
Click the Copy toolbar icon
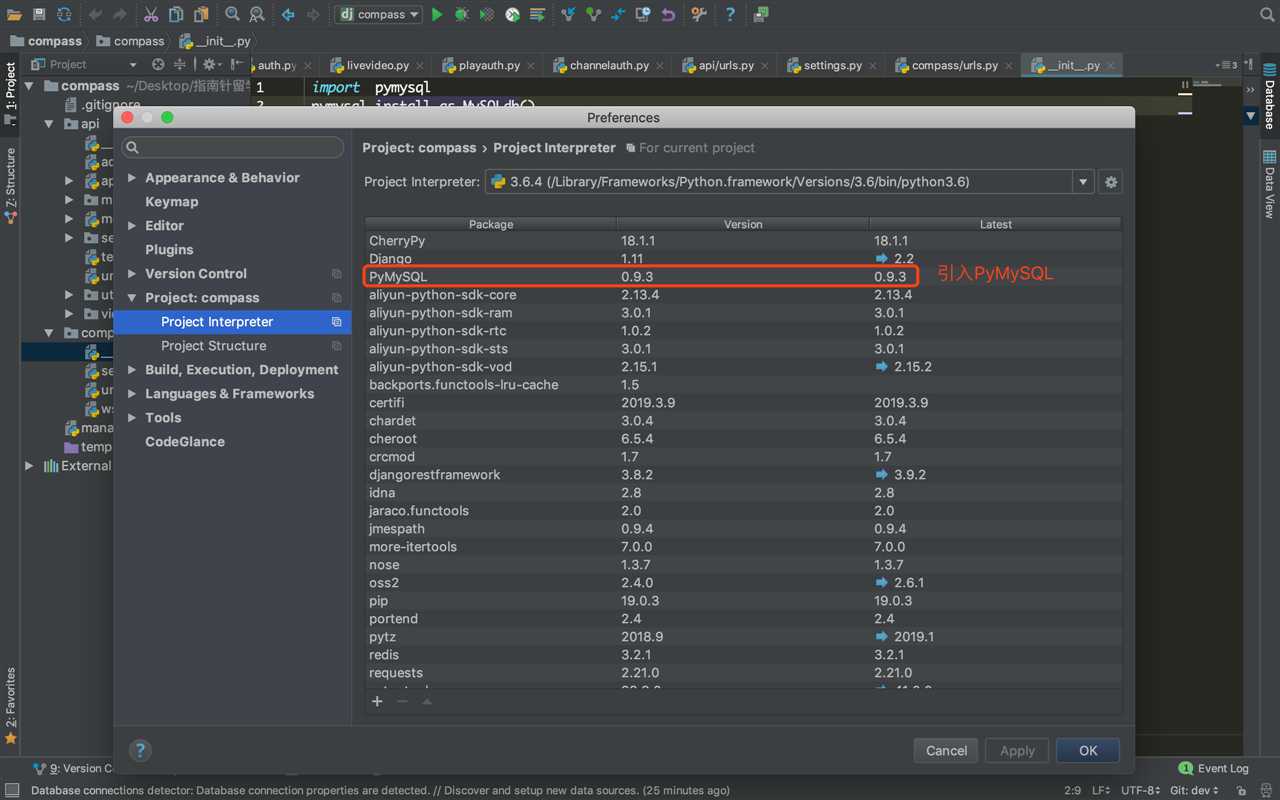pyautogui.click(x=176, y=14)
